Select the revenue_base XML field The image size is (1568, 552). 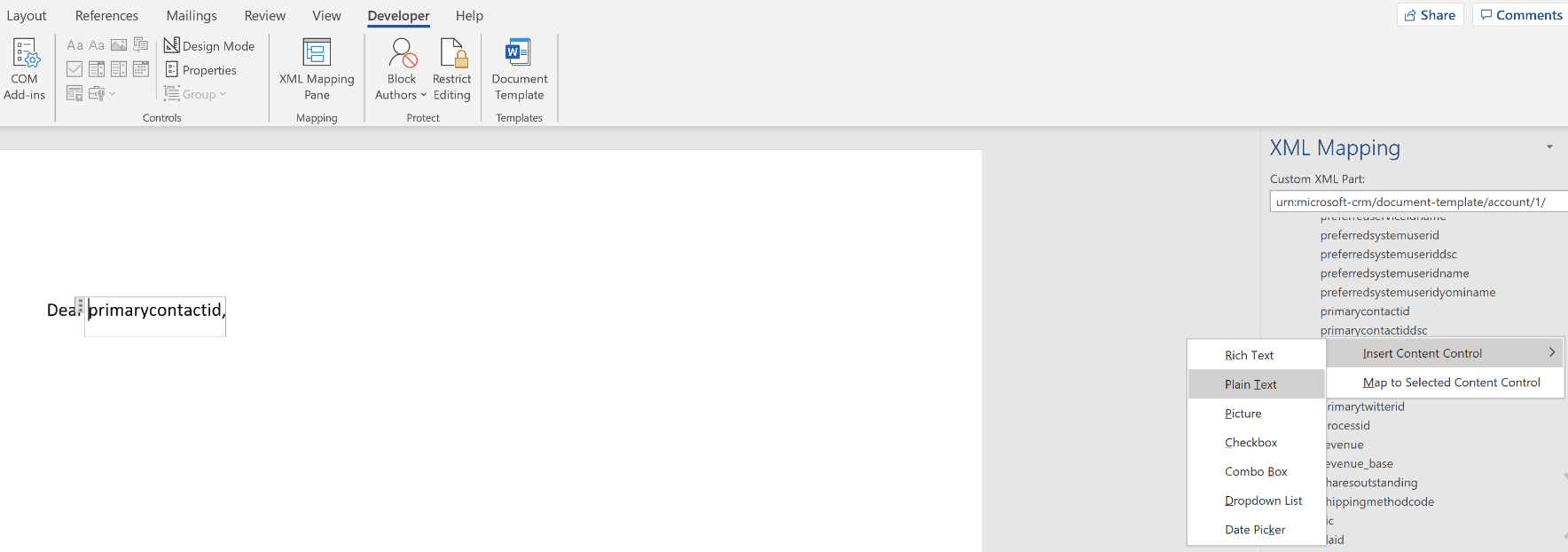point(1360,463)
